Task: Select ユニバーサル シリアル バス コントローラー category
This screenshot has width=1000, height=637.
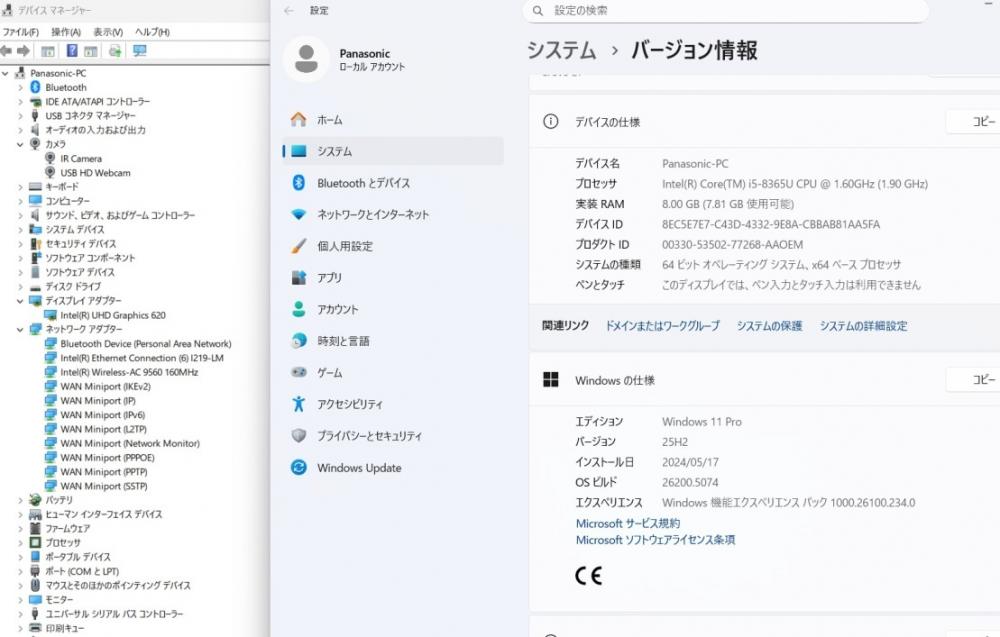Action: click(x=114, y=614)
